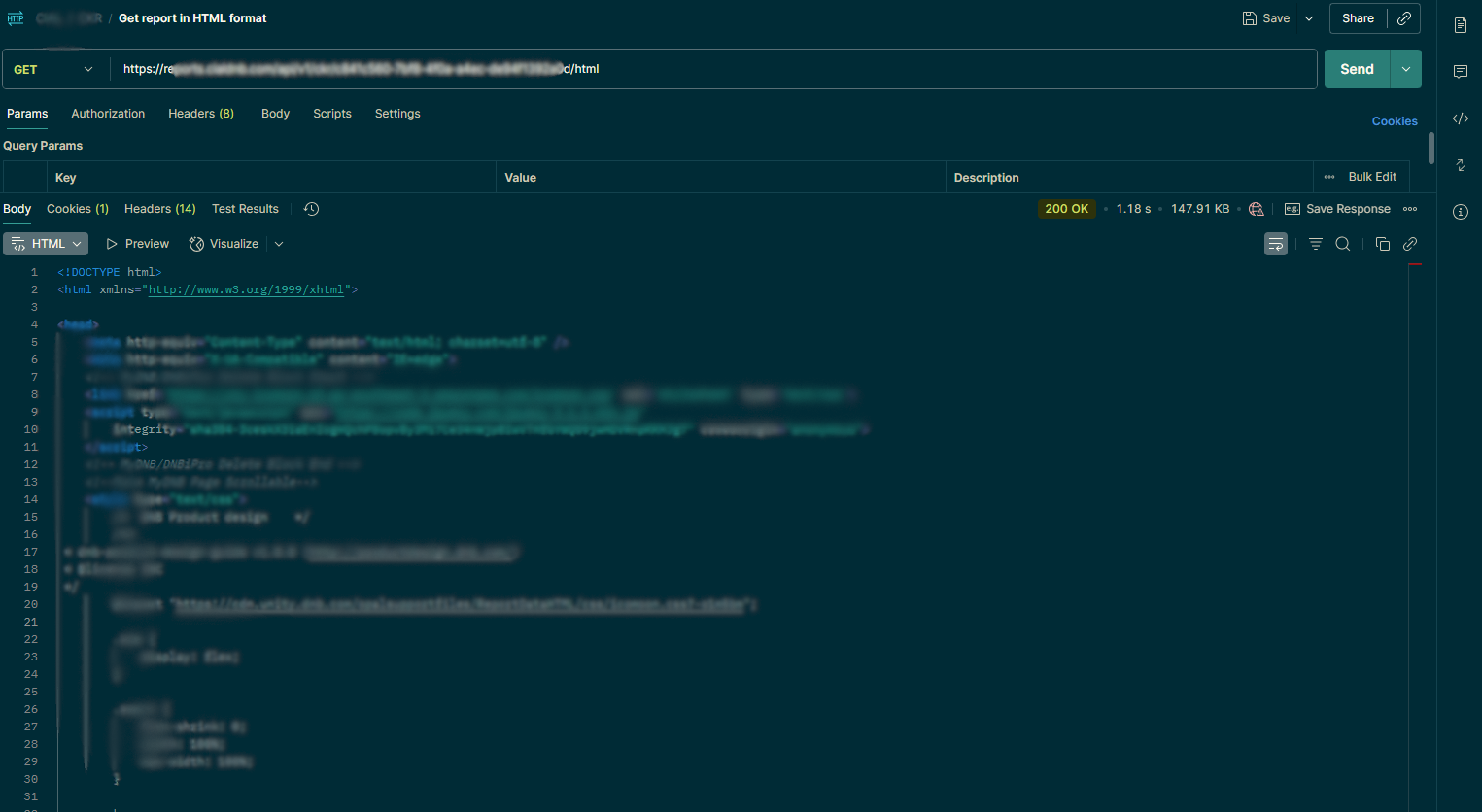
Task: Click the w3.org xhtml link in line 2
Action: click(246, 289)
